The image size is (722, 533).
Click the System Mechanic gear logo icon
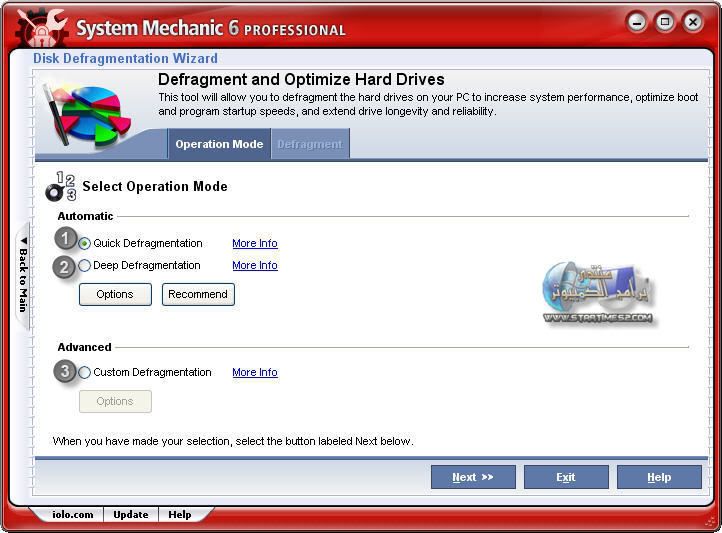click(41, 28)
